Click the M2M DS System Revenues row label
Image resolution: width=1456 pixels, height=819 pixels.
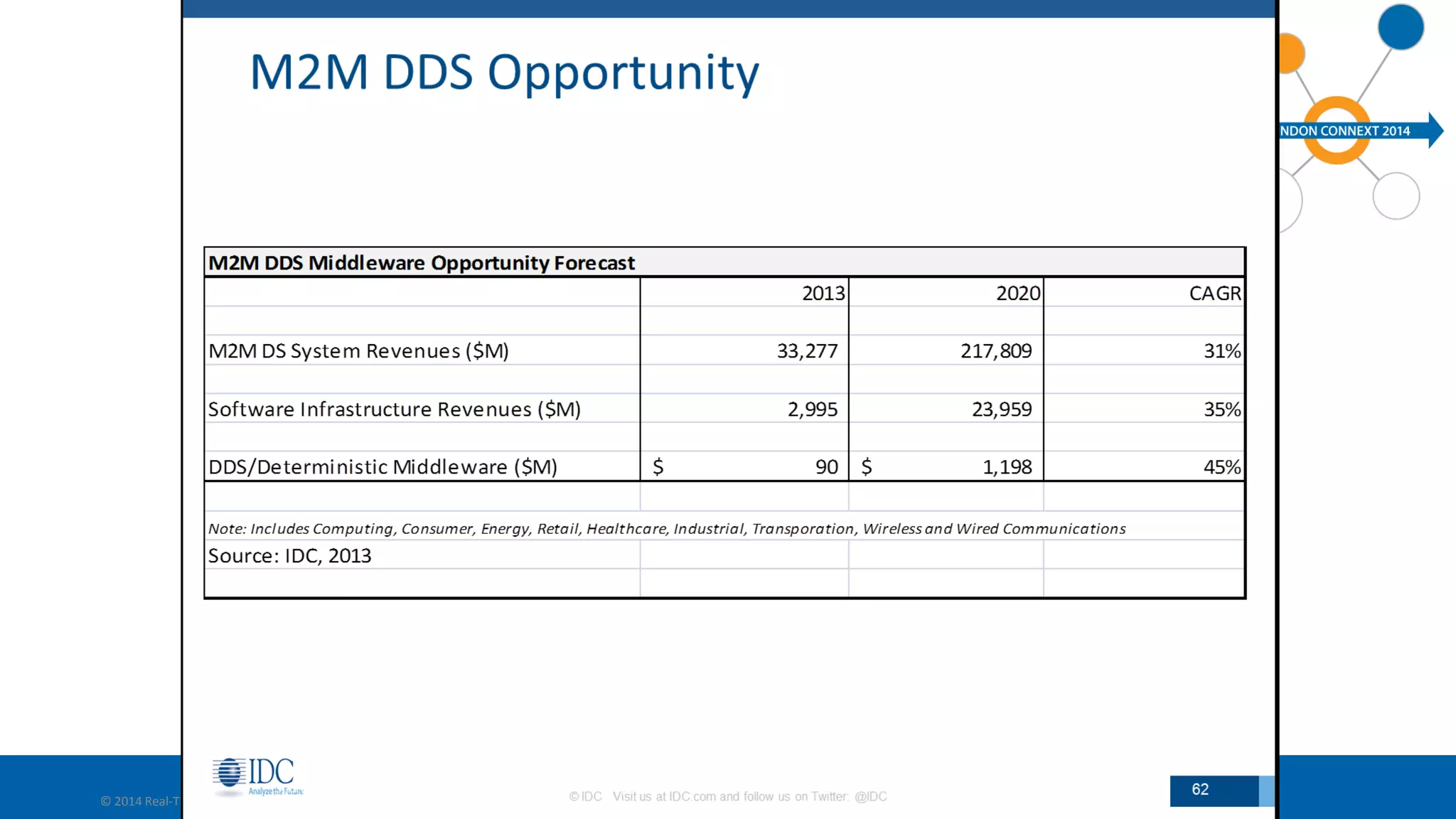coord(358,351)
